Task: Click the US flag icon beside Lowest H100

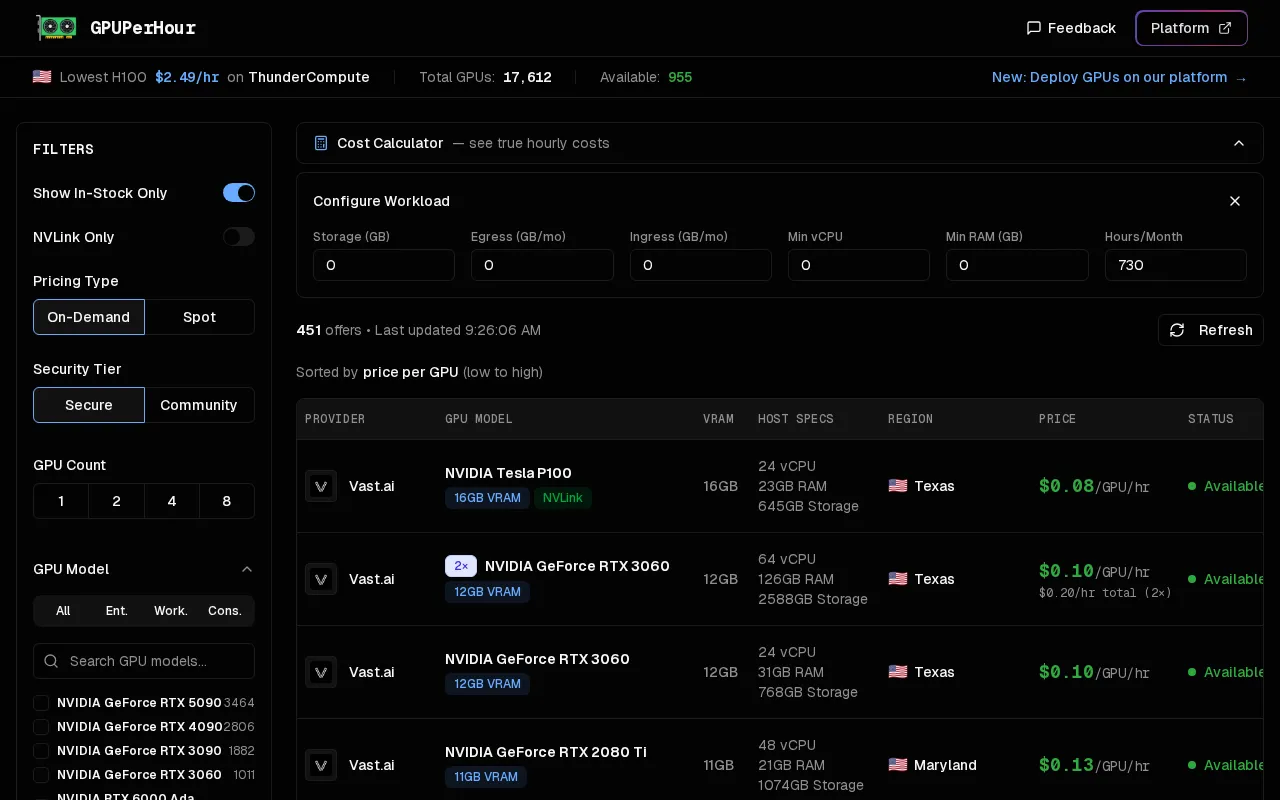Action: (42, 77)
